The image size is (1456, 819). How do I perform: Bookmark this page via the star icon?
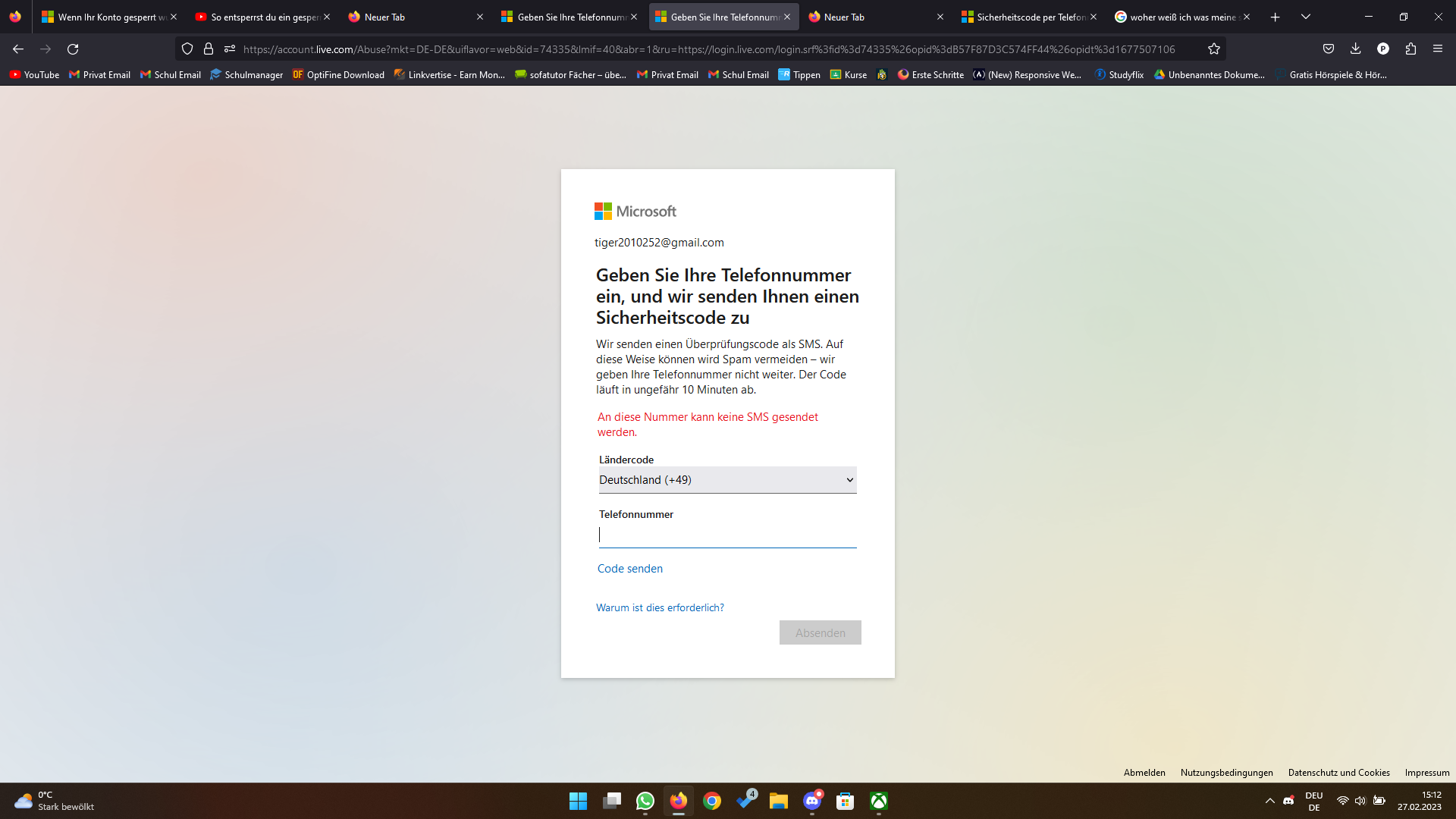tap(1213, 48)
